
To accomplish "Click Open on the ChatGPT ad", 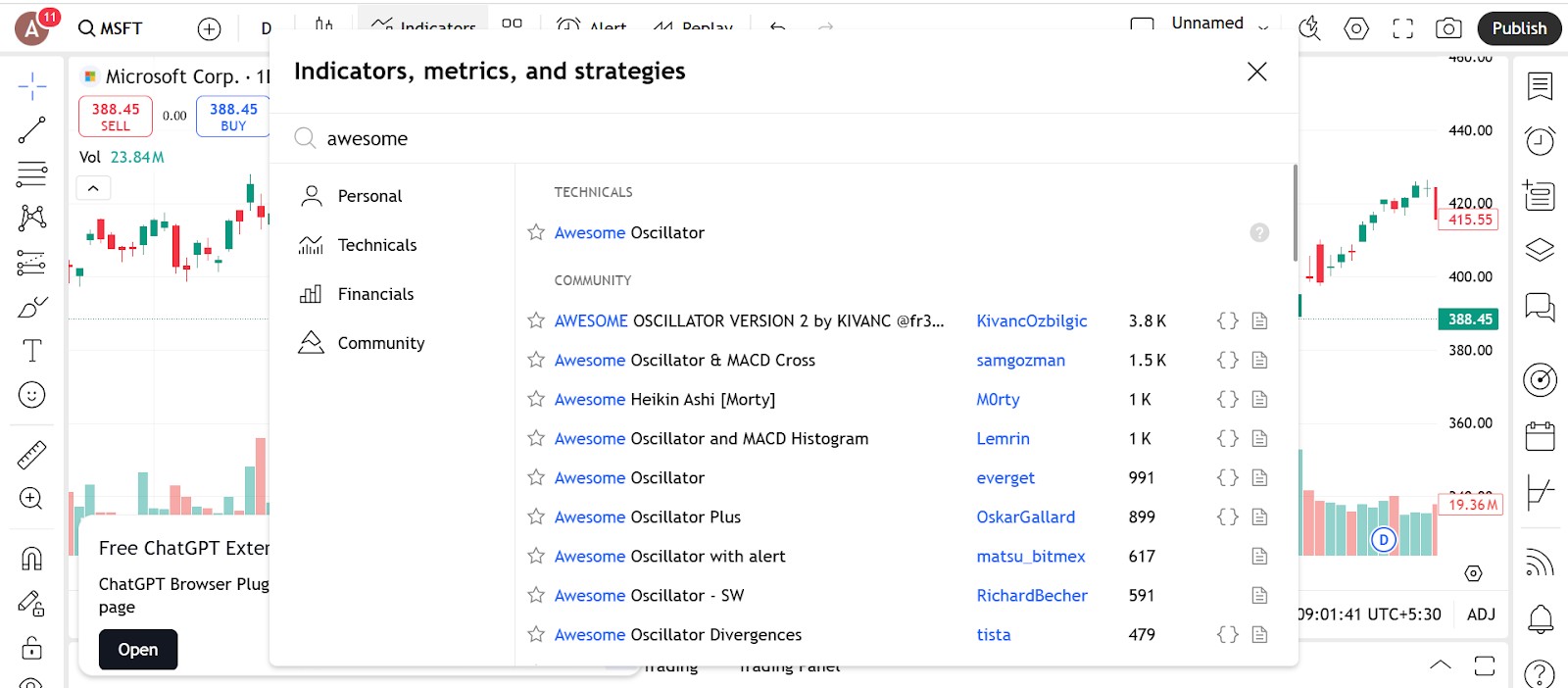I will [x=138, y=650].
